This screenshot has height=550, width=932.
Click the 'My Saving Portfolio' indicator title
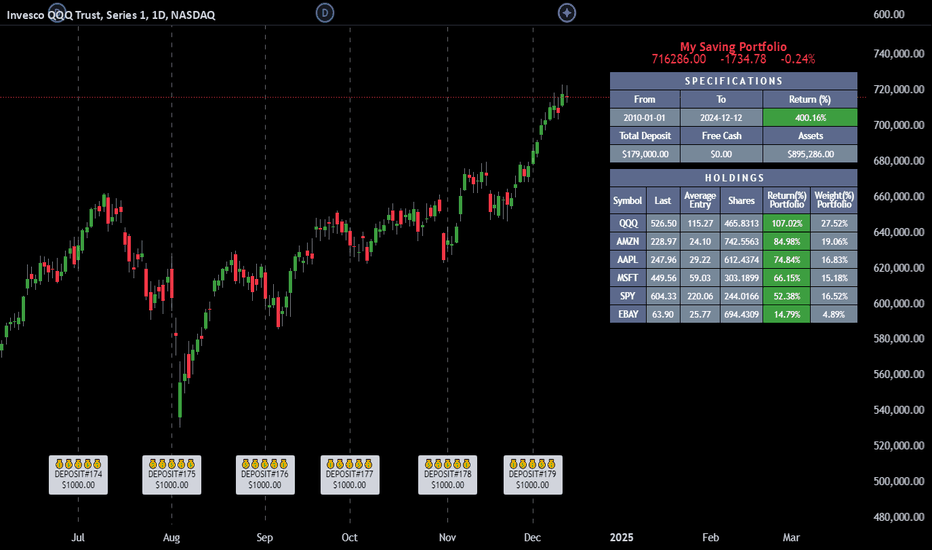733,46
